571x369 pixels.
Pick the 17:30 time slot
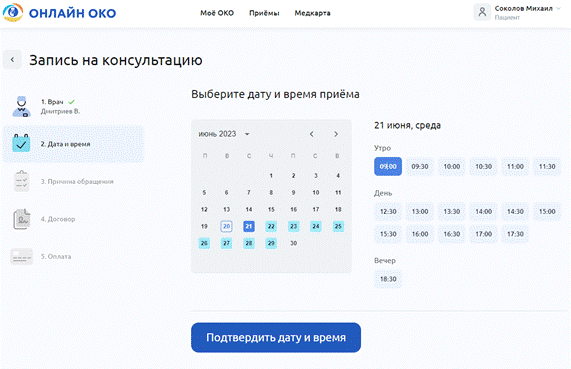point(515,234)
